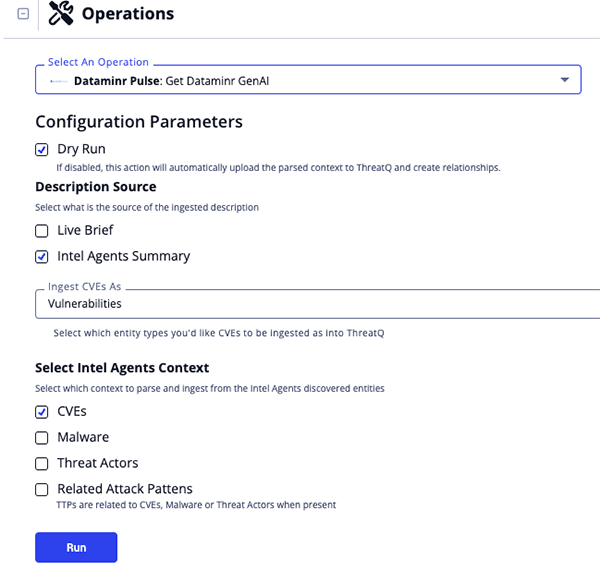Image resolution: width=600 pixels, height=571 pixels.
Task: Click the Dry Run label text
Action: (81, 149)
